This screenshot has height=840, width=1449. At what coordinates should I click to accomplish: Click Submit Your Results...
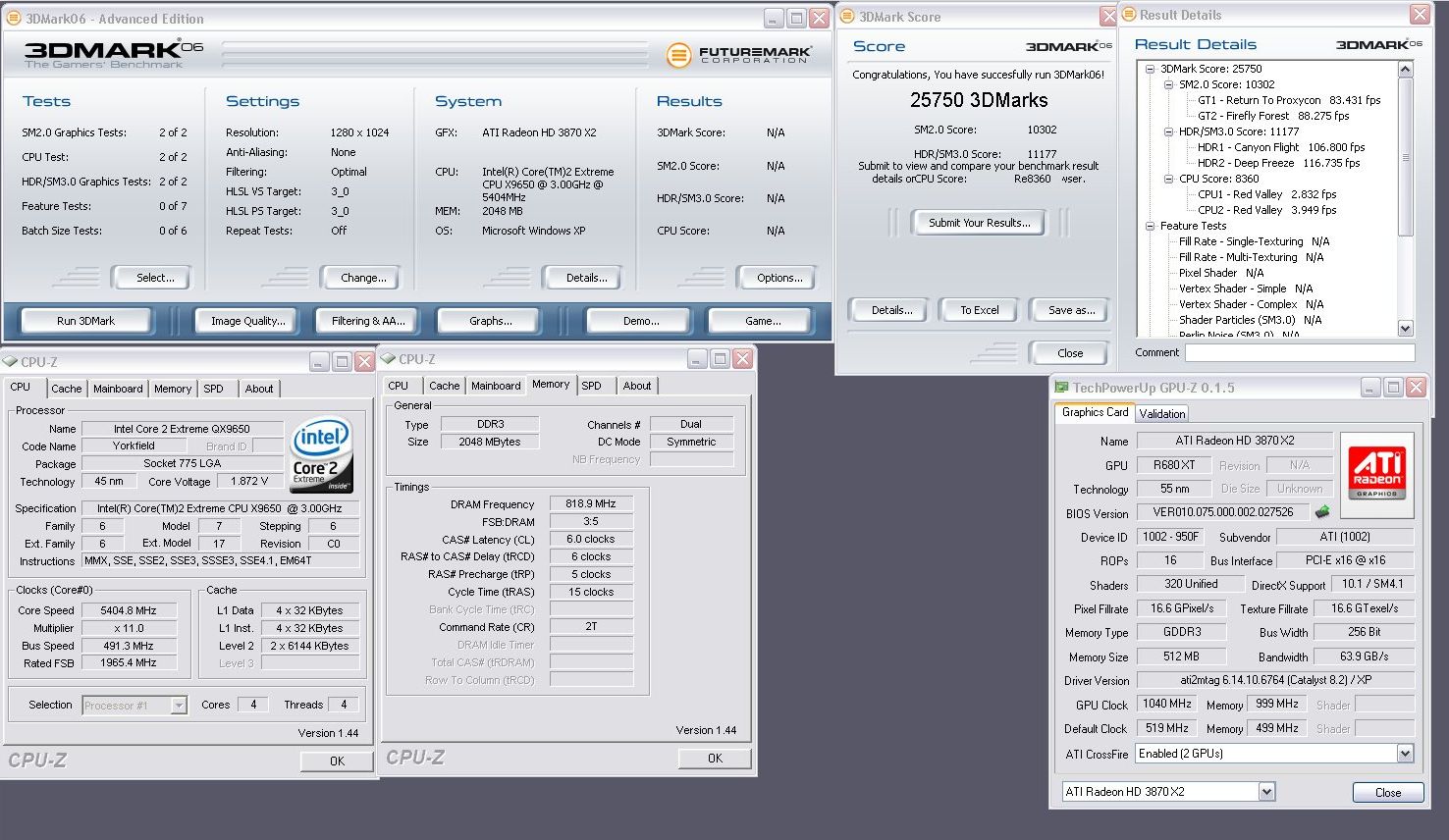[980, 223]
